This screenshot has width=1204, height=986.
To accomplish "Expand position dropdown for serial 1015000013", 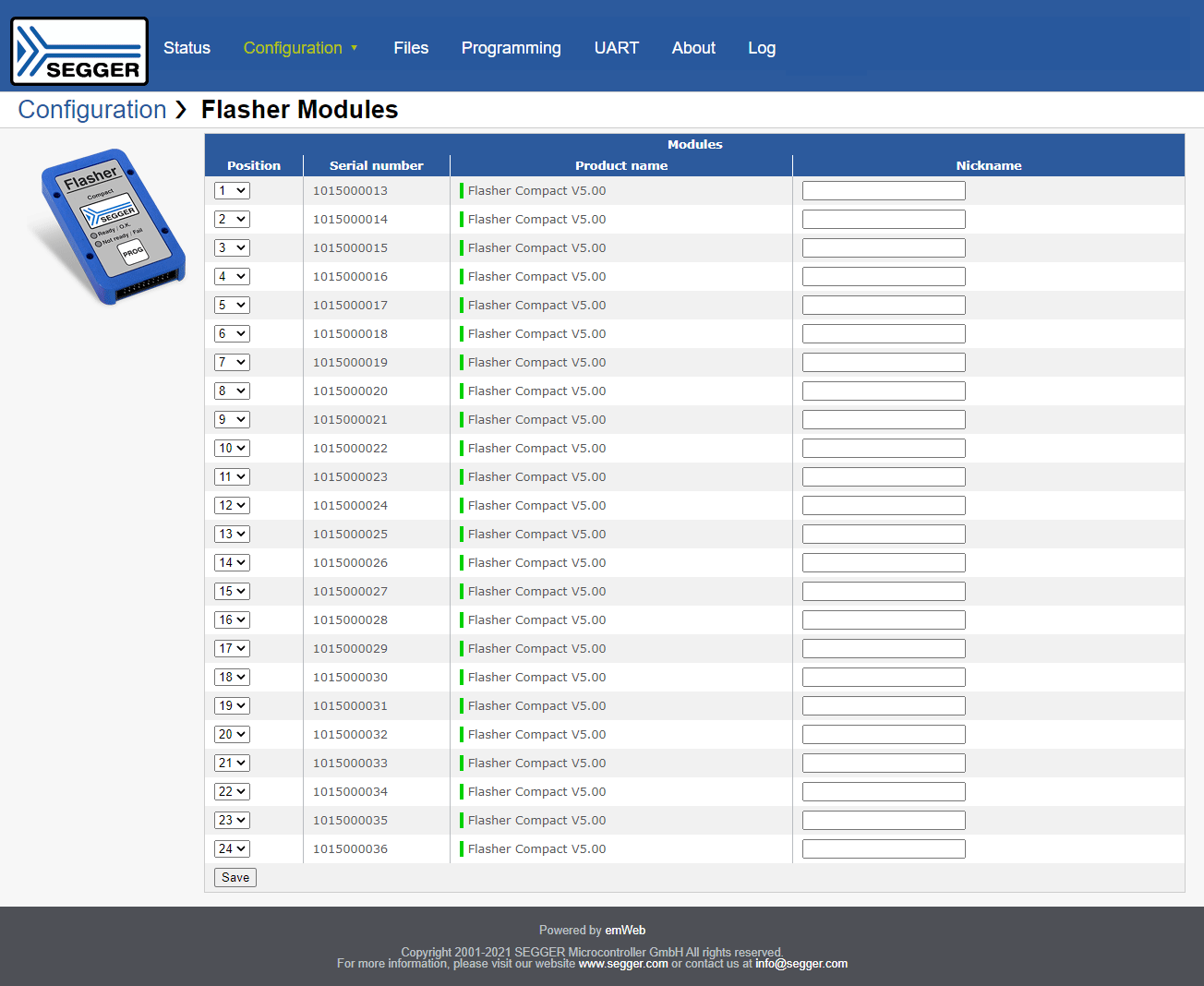I will click(x=232, y=191).
